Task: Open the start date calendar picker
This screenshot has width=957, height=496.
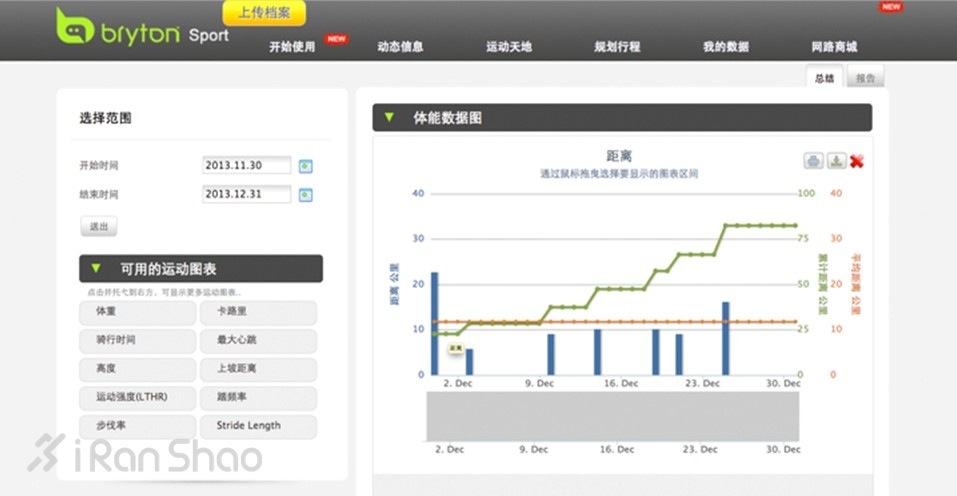Action: click(306, 165)
